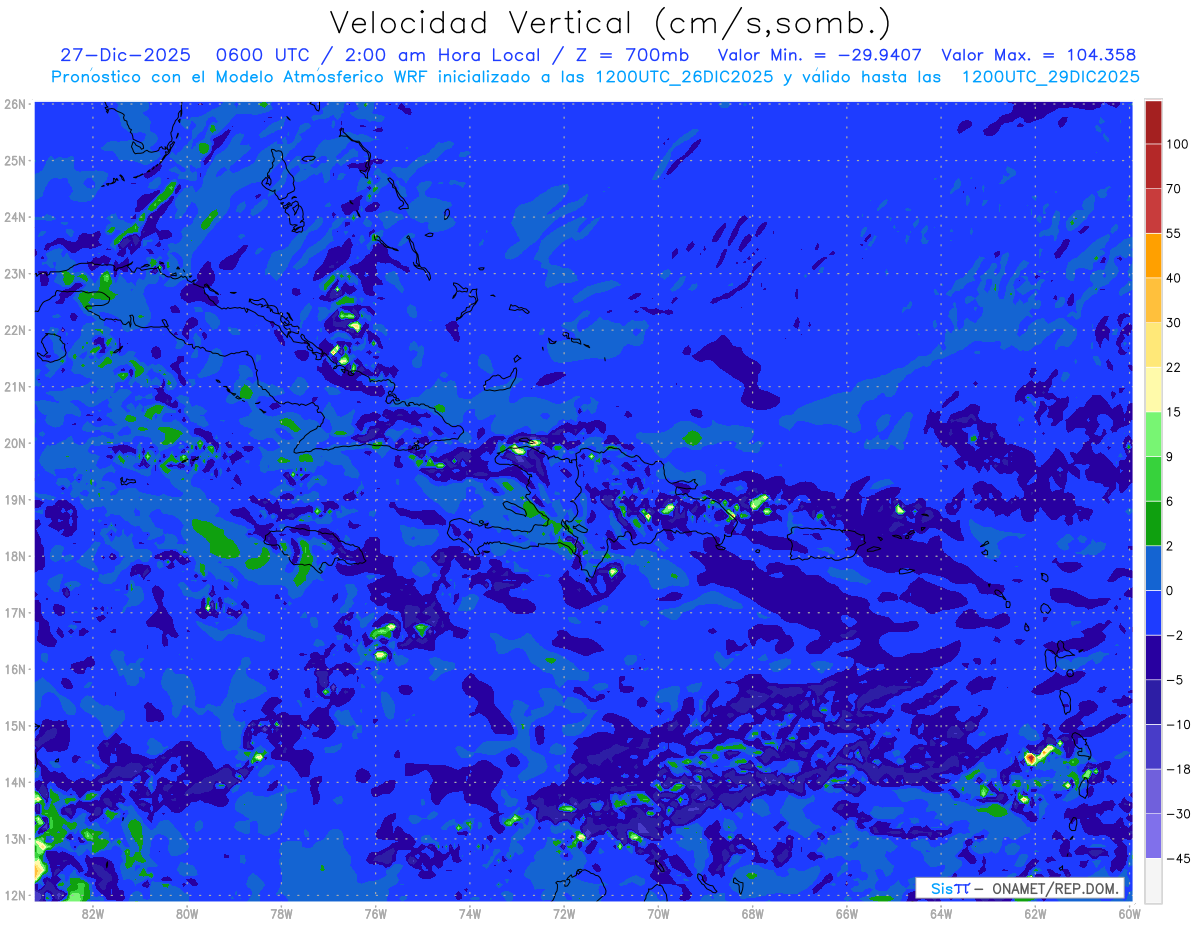Viewport: 1200px width, 927px height.
Task: Click the longitude label '62W'
Action: coord(1036,913)
